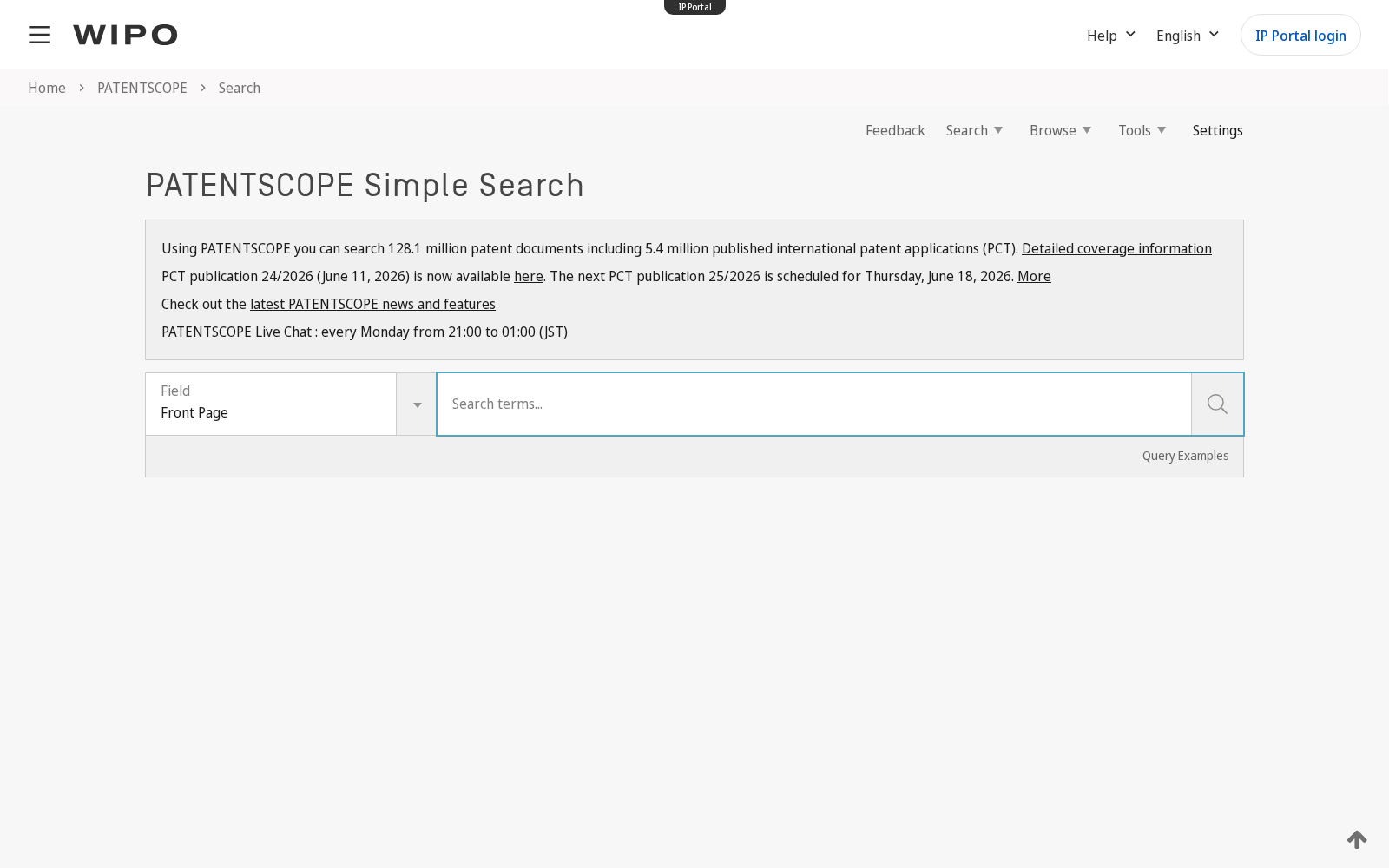Screen dimensions: 1389x868
Task: Go to Home in breadcrumb
Action: tap(47, 88)
